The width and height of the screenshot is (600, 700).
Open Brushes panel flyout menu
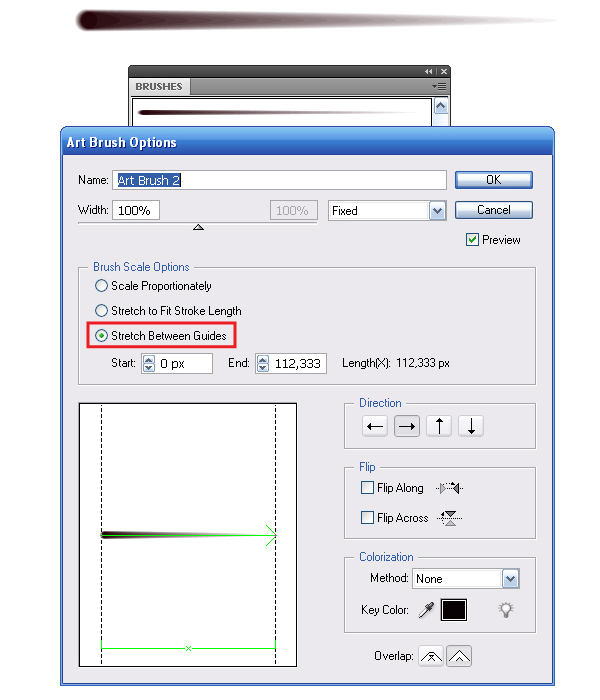[x=439, y=86]
